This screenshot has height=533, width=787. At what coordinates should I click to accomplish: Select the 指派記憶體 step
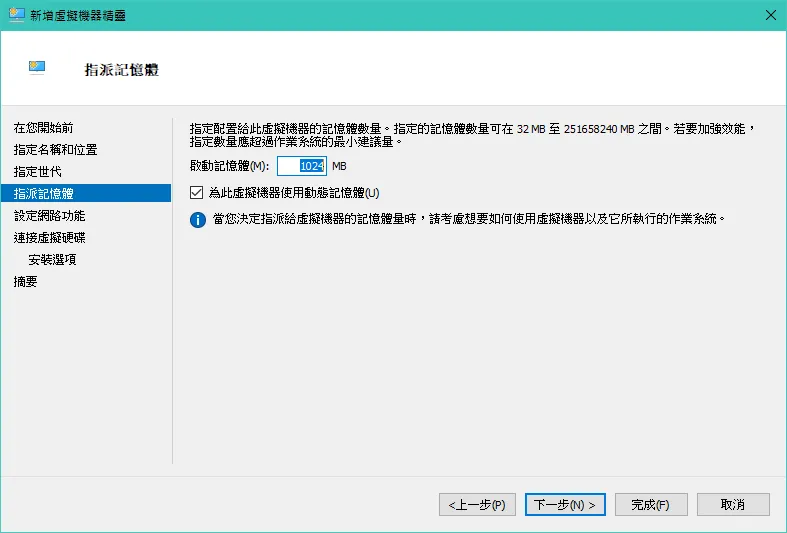click(86, 193)
